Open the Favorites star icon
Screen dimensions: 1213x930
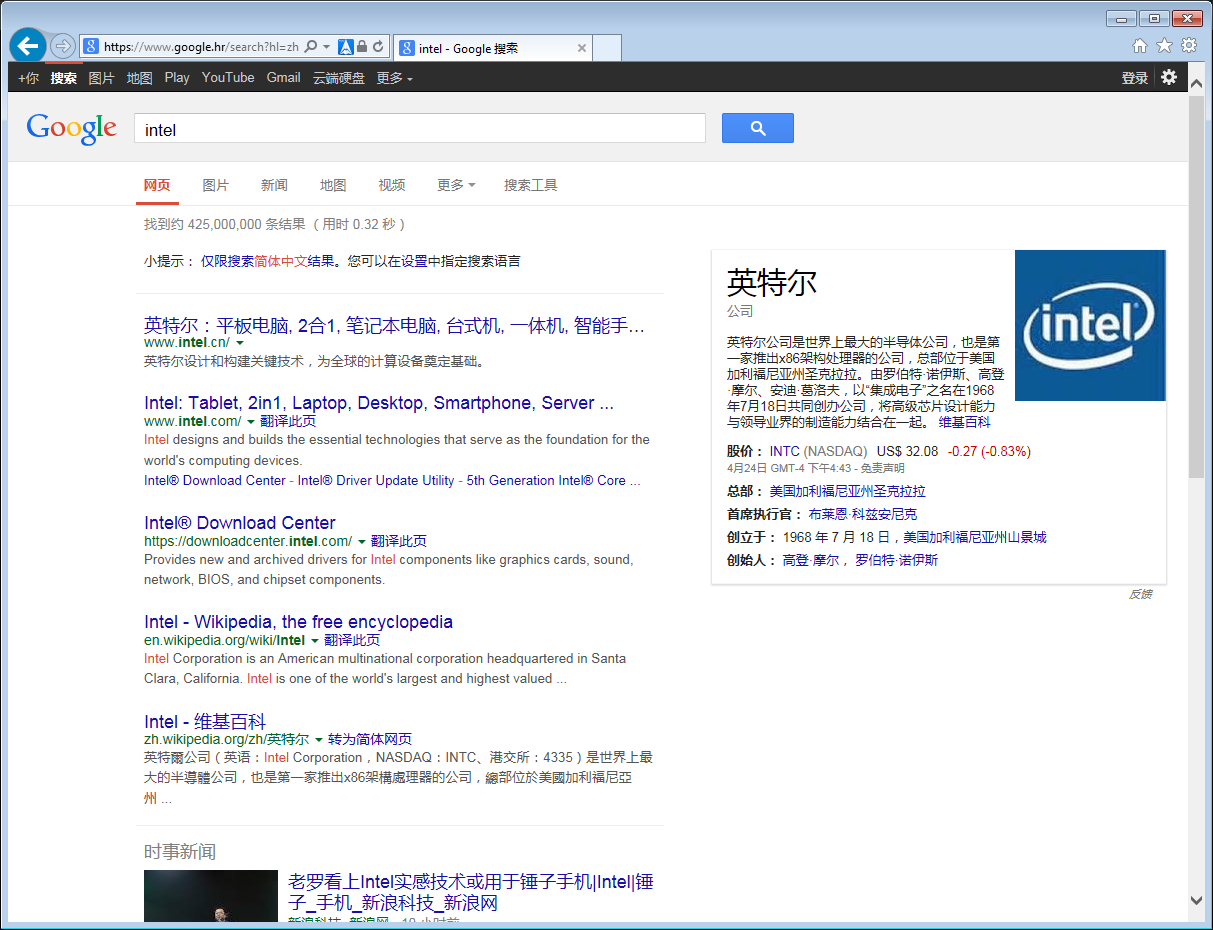click(x=1164, y=46)
